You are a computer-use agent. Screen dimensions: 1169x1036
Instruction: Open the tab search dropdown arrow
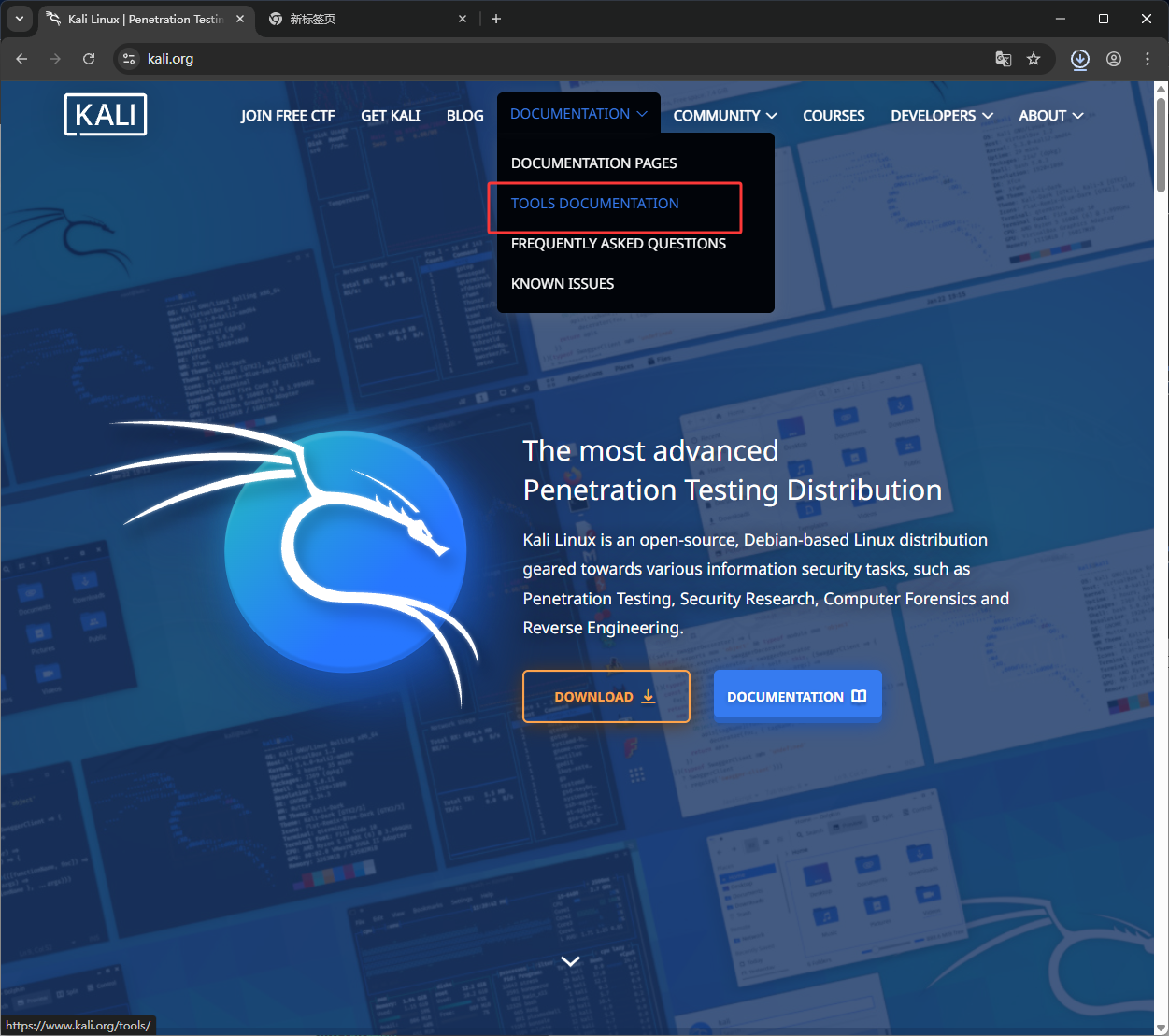click(x=19, y=19)
